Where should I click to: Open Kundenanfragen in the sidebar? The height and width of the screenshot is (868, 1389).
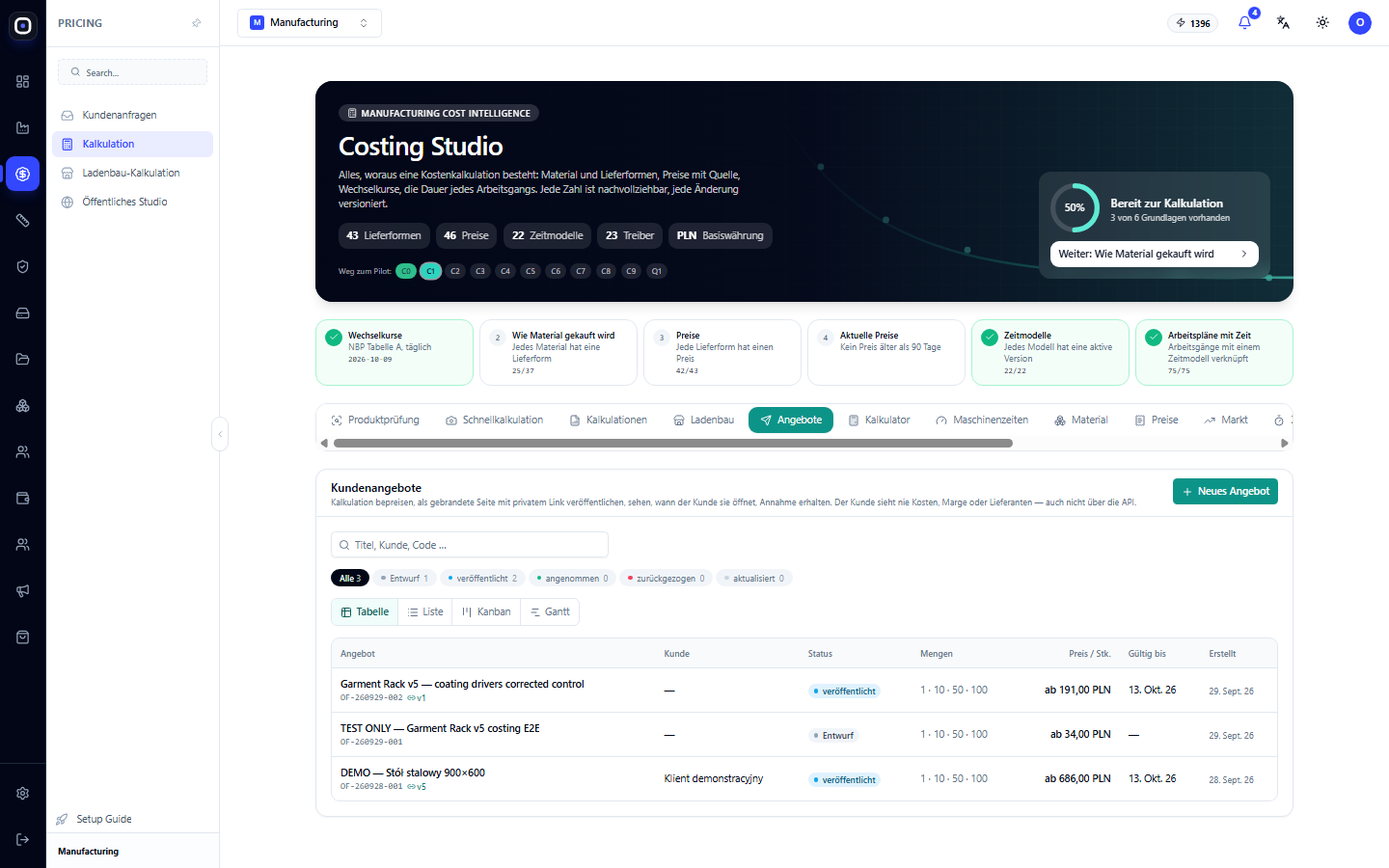pos(132,116)
